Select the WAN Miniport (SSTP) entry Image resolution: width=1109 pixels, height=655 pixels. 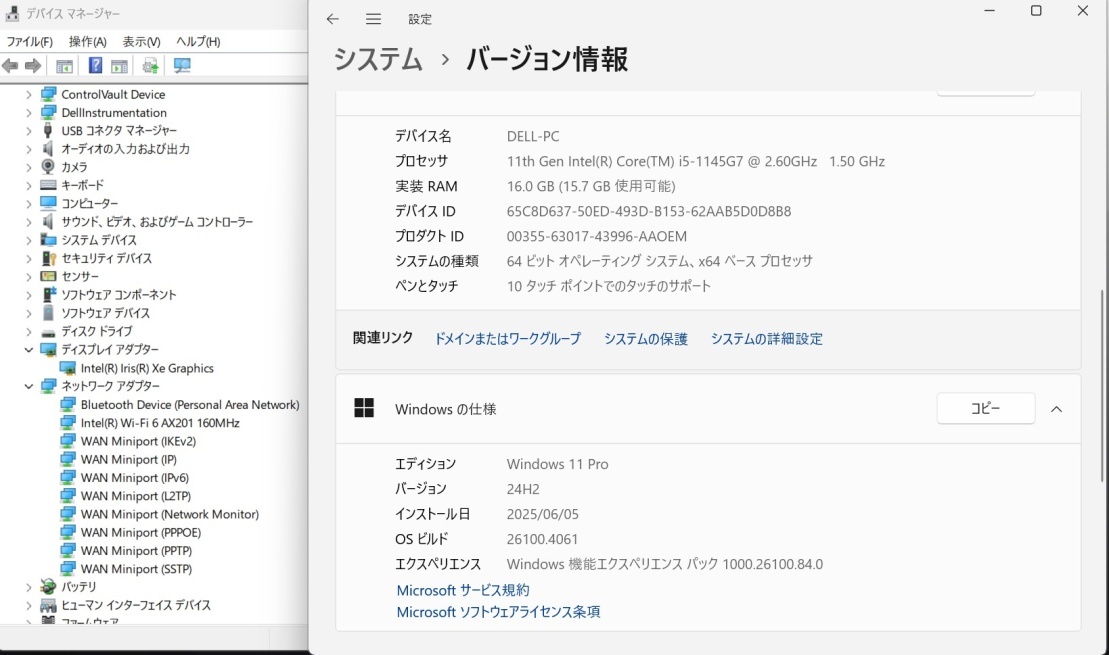[137, 569]
